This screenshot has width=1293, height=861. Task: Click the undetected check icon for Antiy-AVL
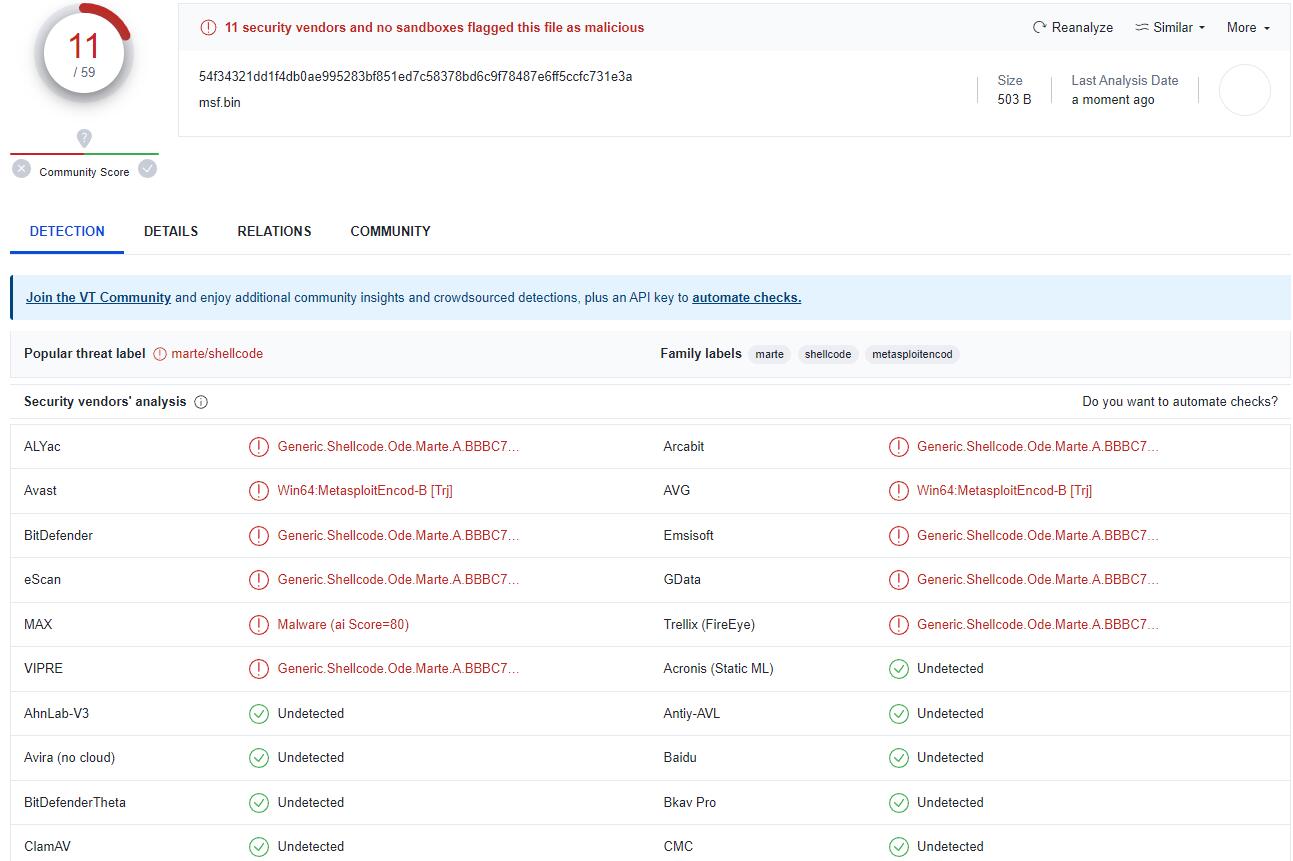(899, 714)
